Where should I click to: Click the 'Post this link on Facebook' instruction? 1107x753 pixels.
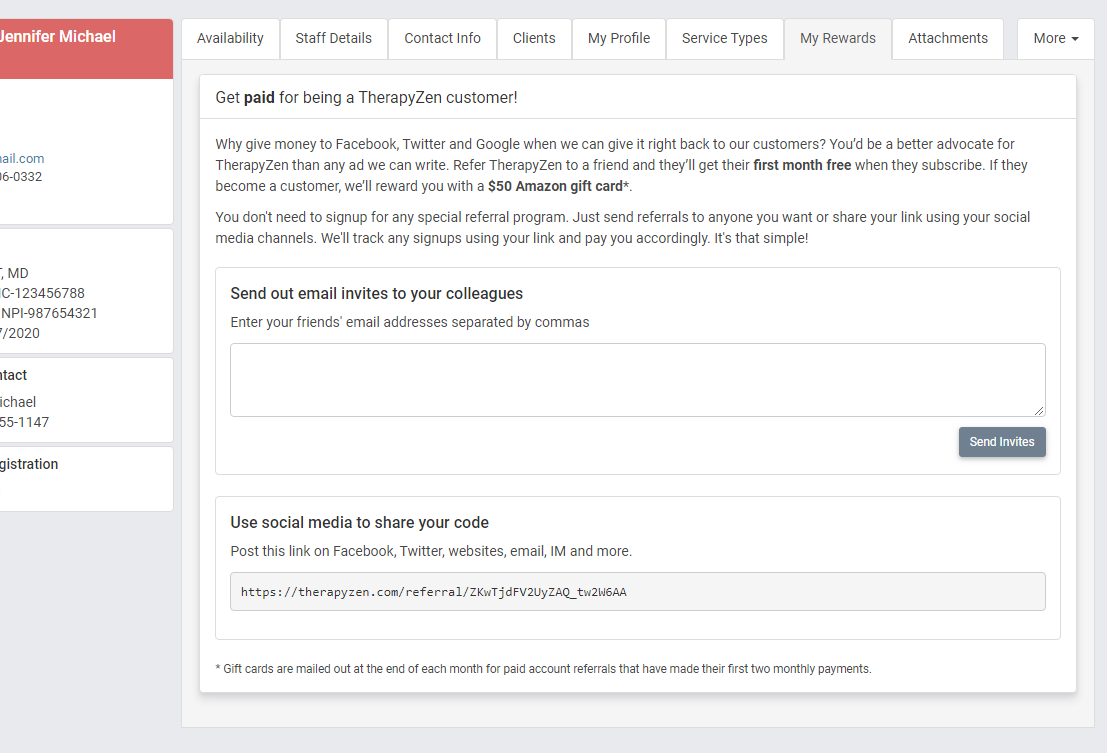431,550
